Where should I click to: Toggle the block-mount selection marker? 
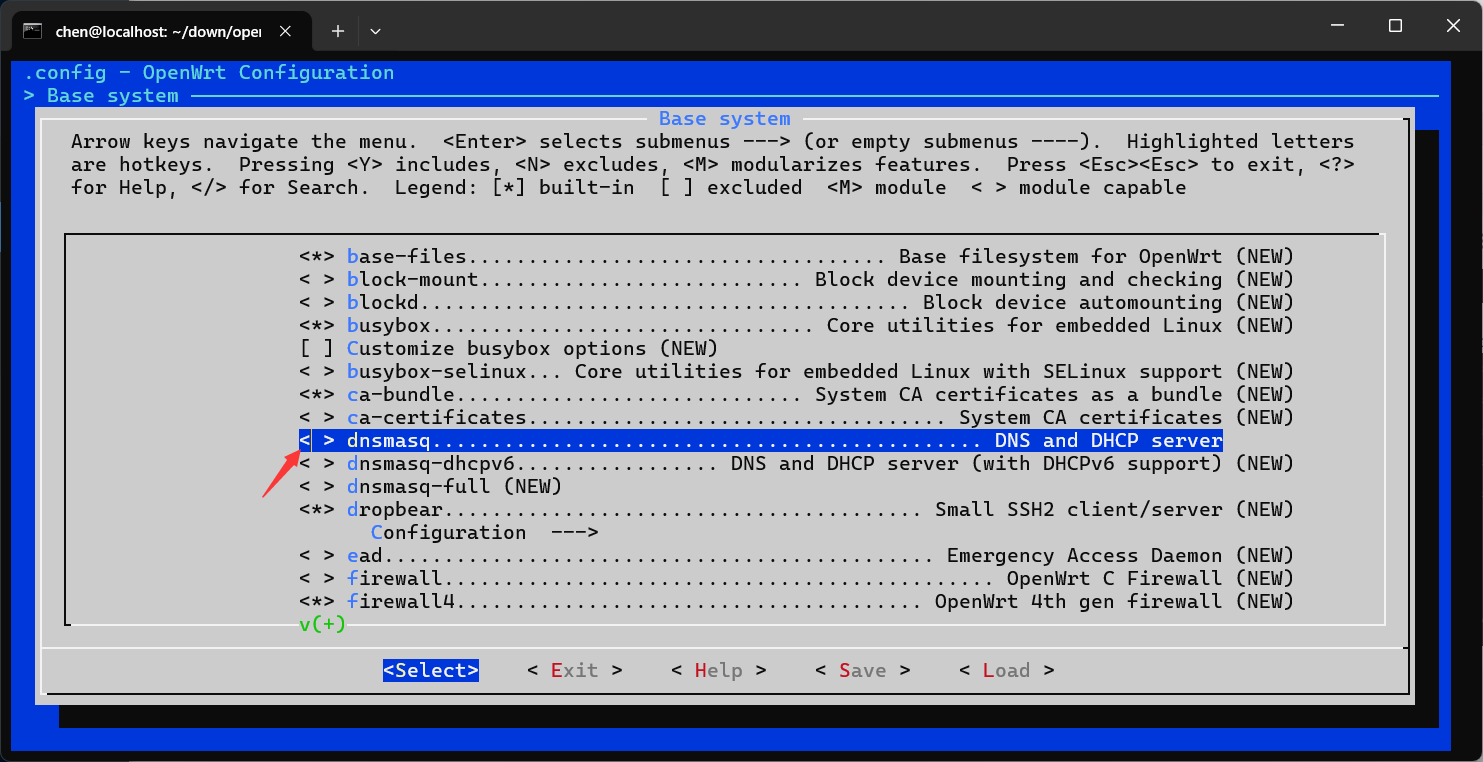click(x=317, y=280)
